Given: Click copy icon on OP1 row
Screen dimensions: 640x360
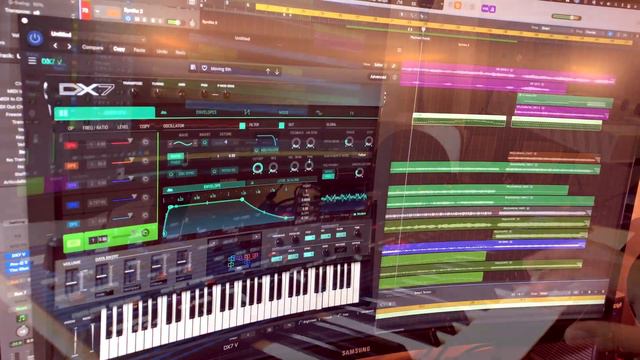Looking at the screenshot, I should (145, 142).
